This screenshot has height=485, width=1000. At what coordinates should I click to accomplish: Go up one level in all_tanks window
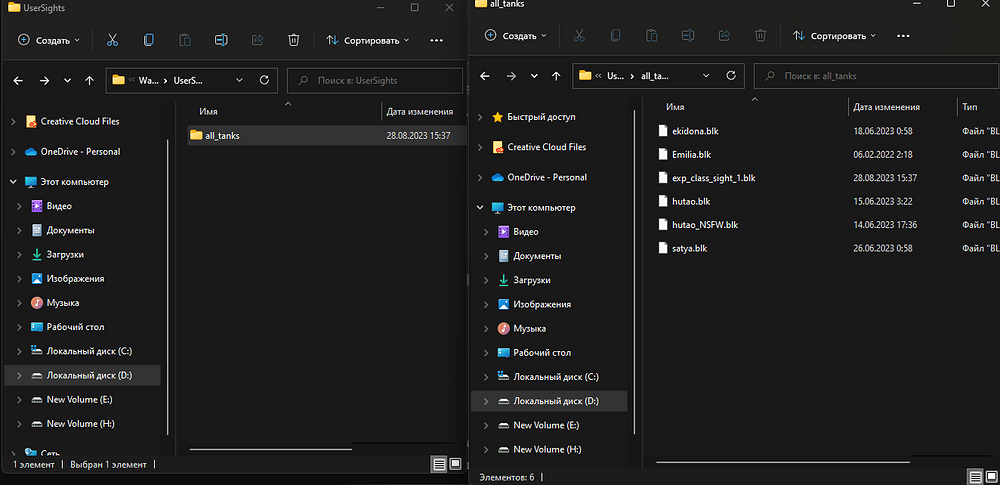[x=557, y=76]
